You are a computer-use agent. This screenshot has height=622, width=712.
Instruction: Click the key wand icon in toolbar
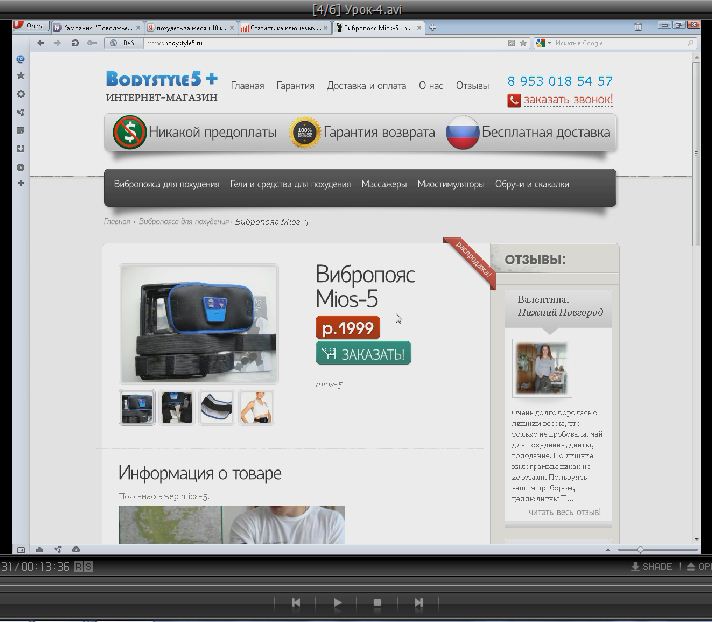point(92,43)
